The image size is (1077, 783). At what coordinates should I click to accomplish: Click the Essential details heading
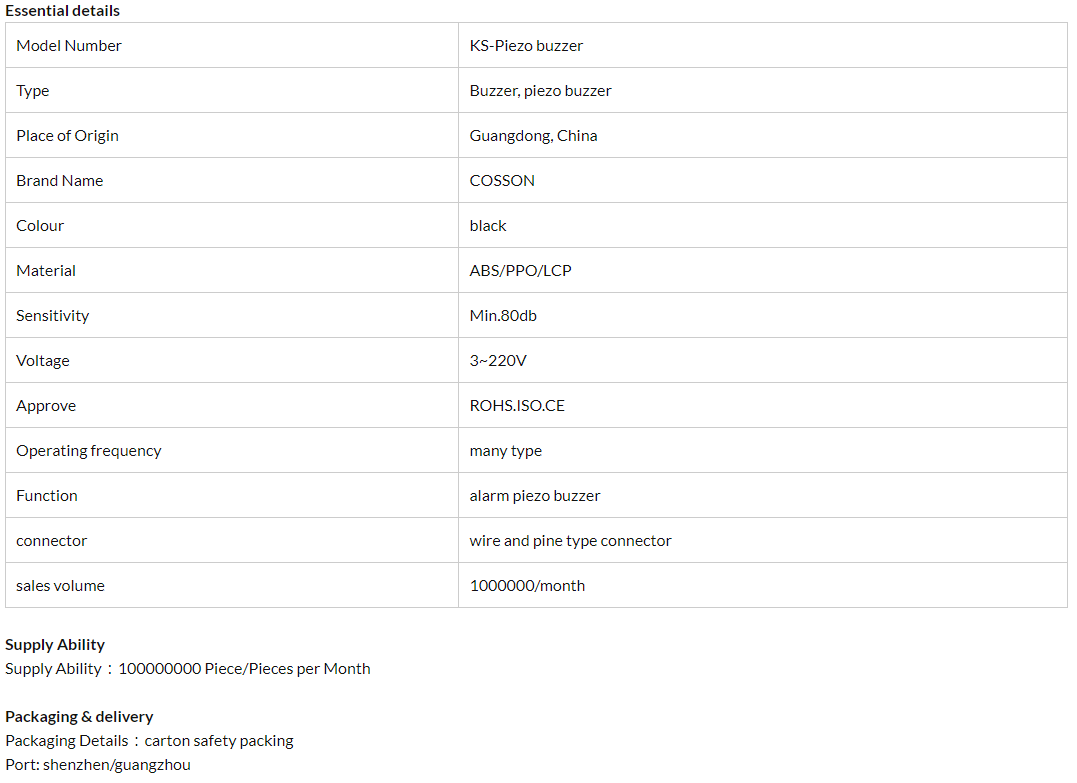point(62,11)
